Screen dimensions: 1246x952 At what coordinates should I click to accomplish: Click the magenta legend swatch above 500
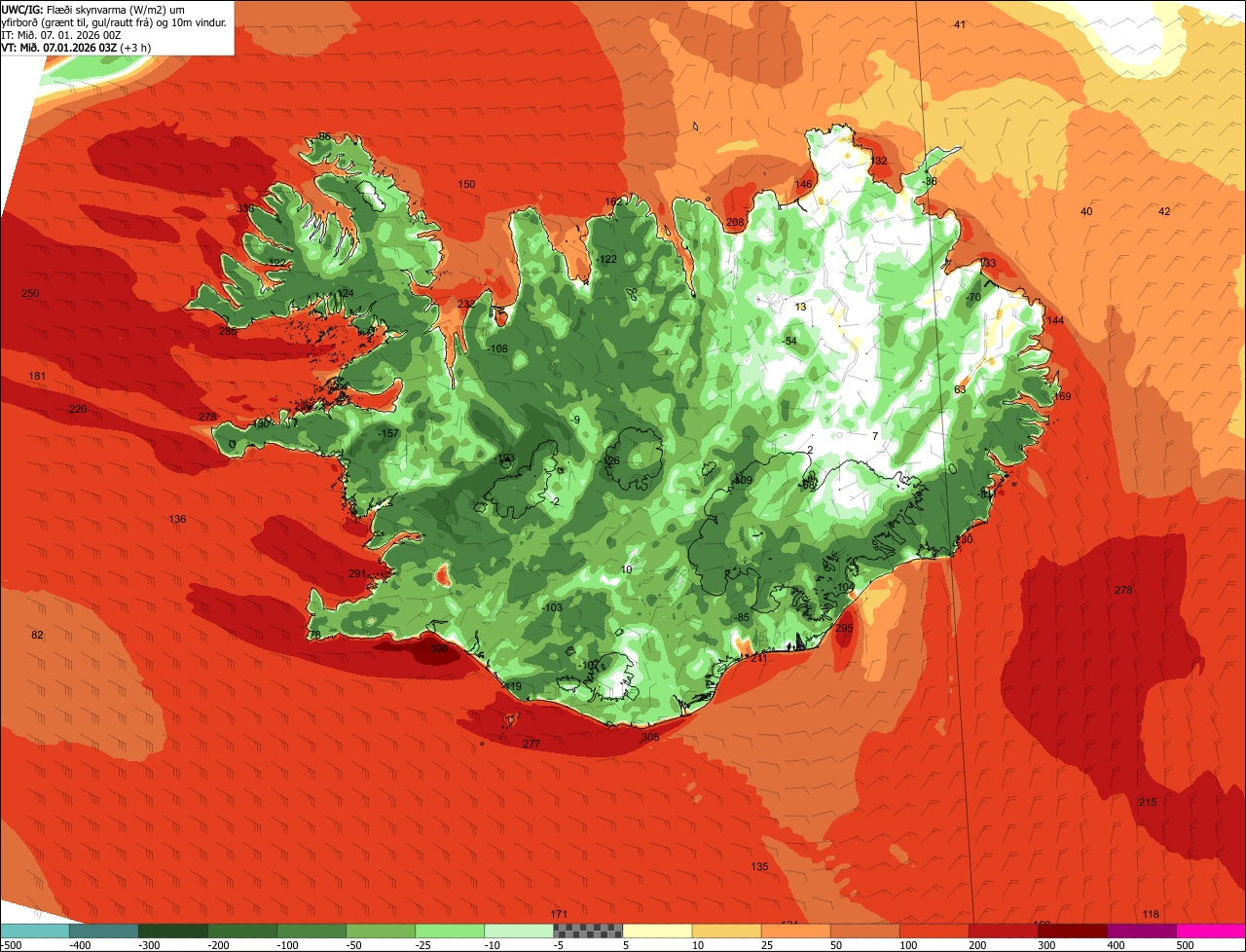pyautogui.click(x=1211, y=931)
